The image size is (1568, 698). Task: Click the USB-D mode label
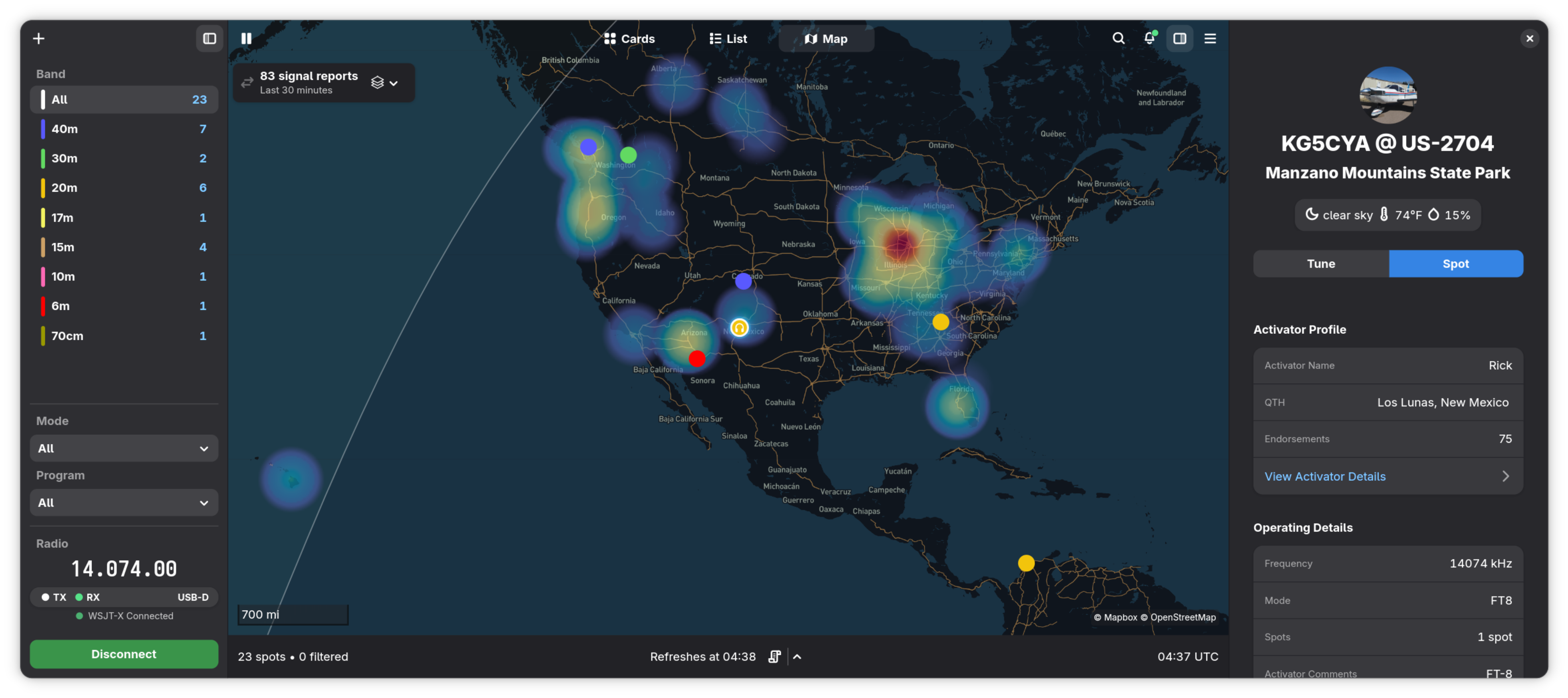click(193, 598)
